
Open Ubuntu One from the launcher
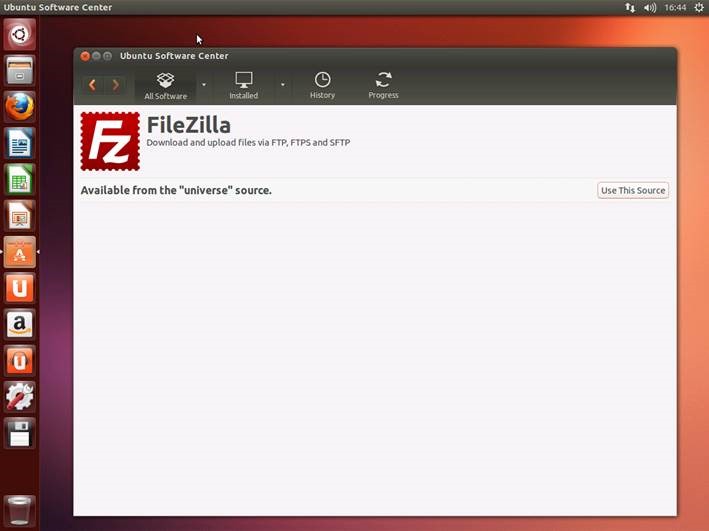19,288
